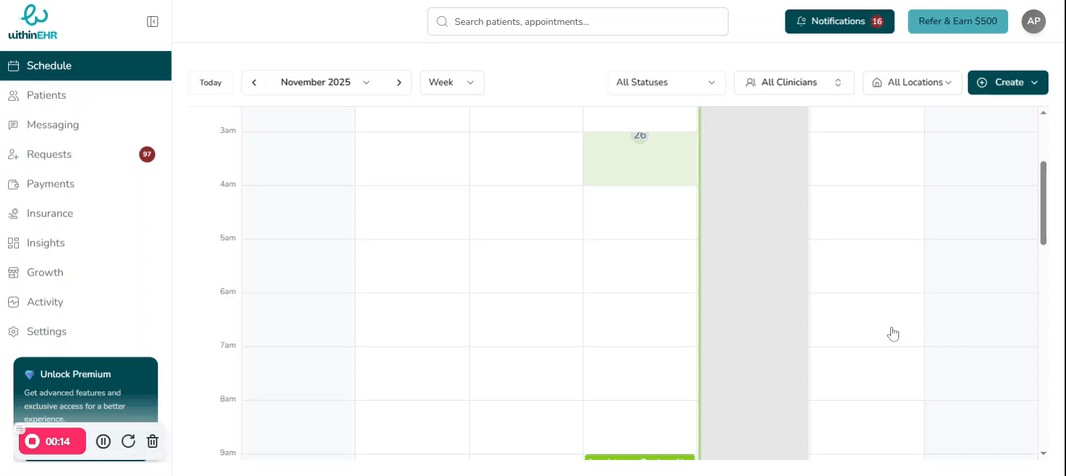The width and height of the screenshot is (1066, 476).
Task: Pause the recording
Action: point(103,441)
